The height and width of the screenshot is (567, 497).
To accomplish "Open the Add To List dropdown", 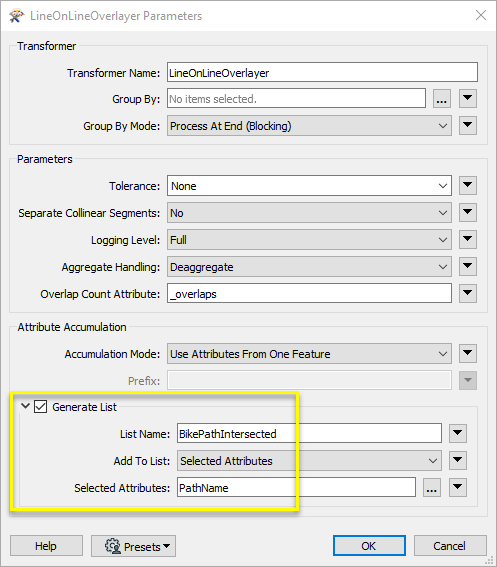I will pos(309,460).
